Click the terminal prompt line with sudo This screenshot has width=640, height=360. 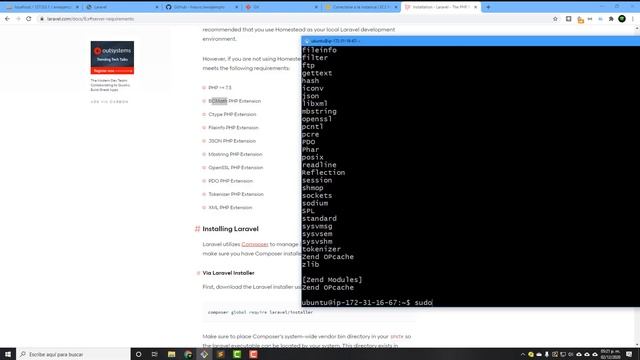(367, 302)
